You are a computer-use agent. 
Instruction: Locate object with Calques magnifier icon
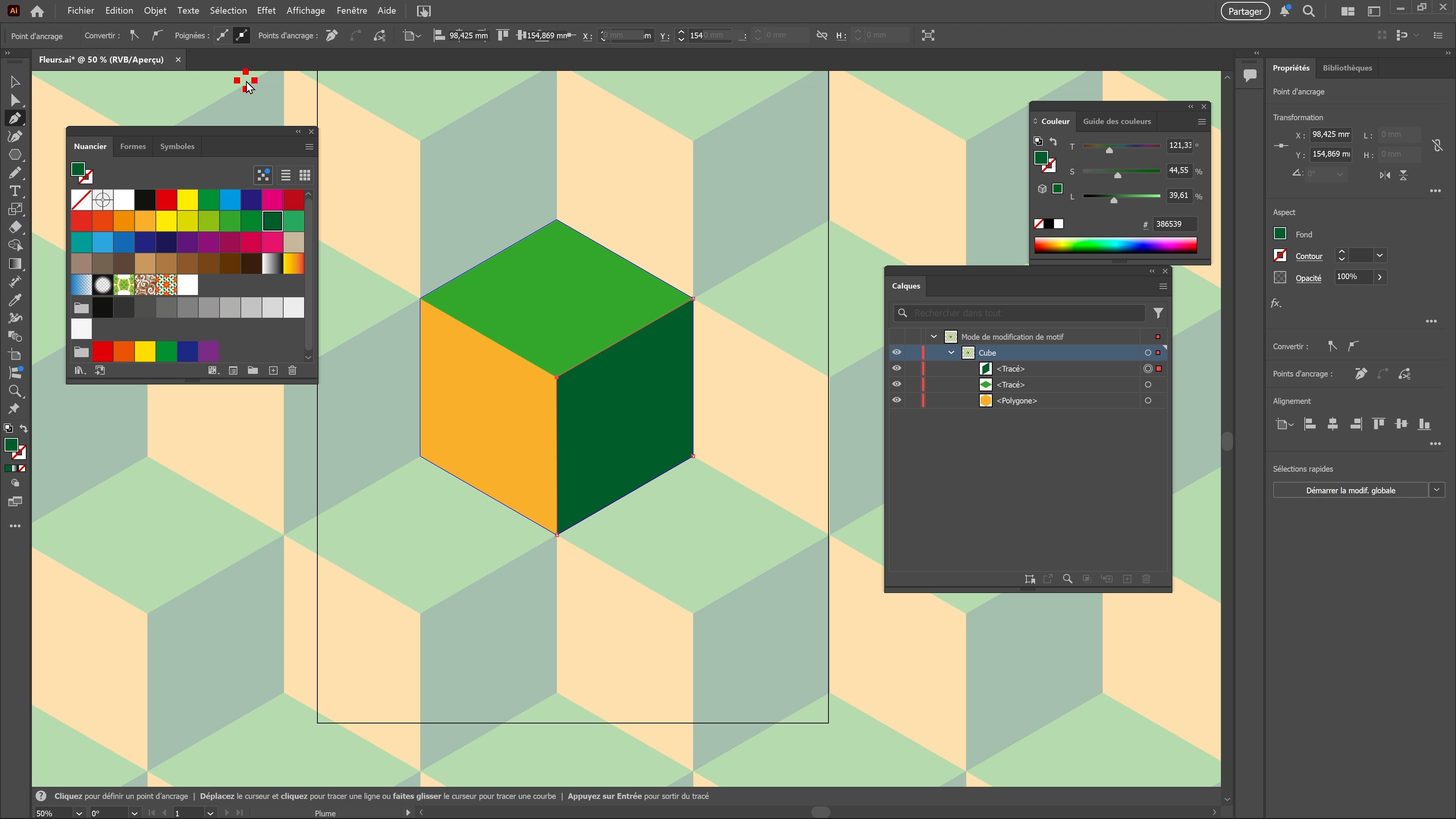pos(1068,579)
